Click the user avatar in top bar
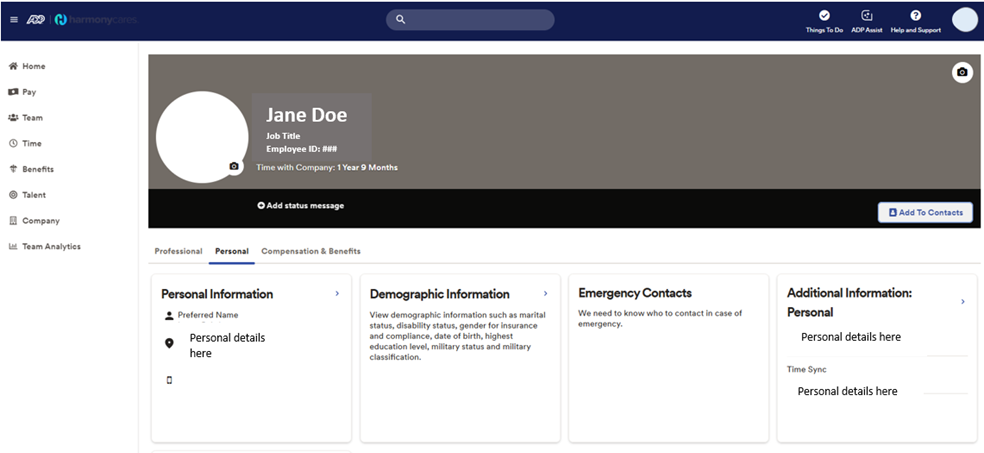984x453 pixels. pos(964,20)
